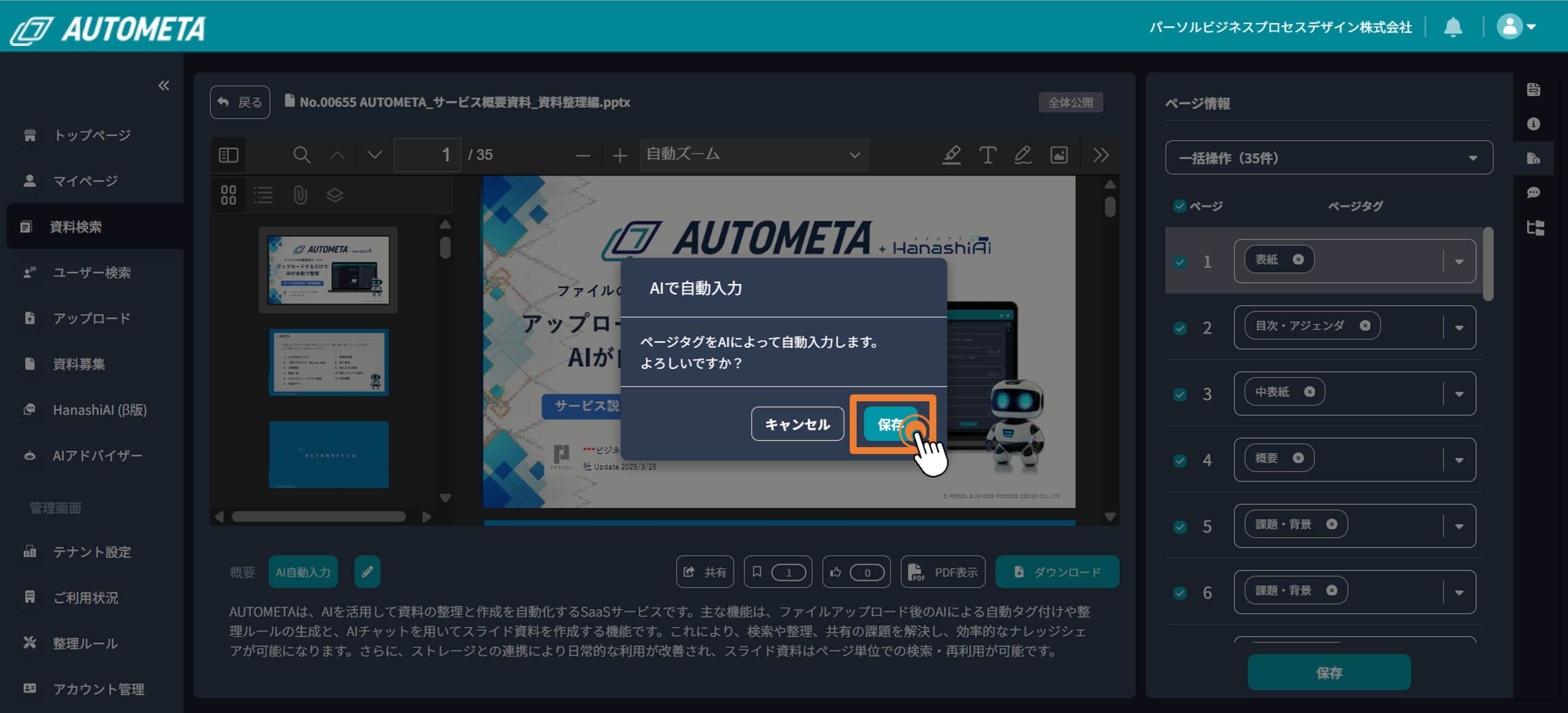Click キャンセル in the AI dialog

click(797, 424)
